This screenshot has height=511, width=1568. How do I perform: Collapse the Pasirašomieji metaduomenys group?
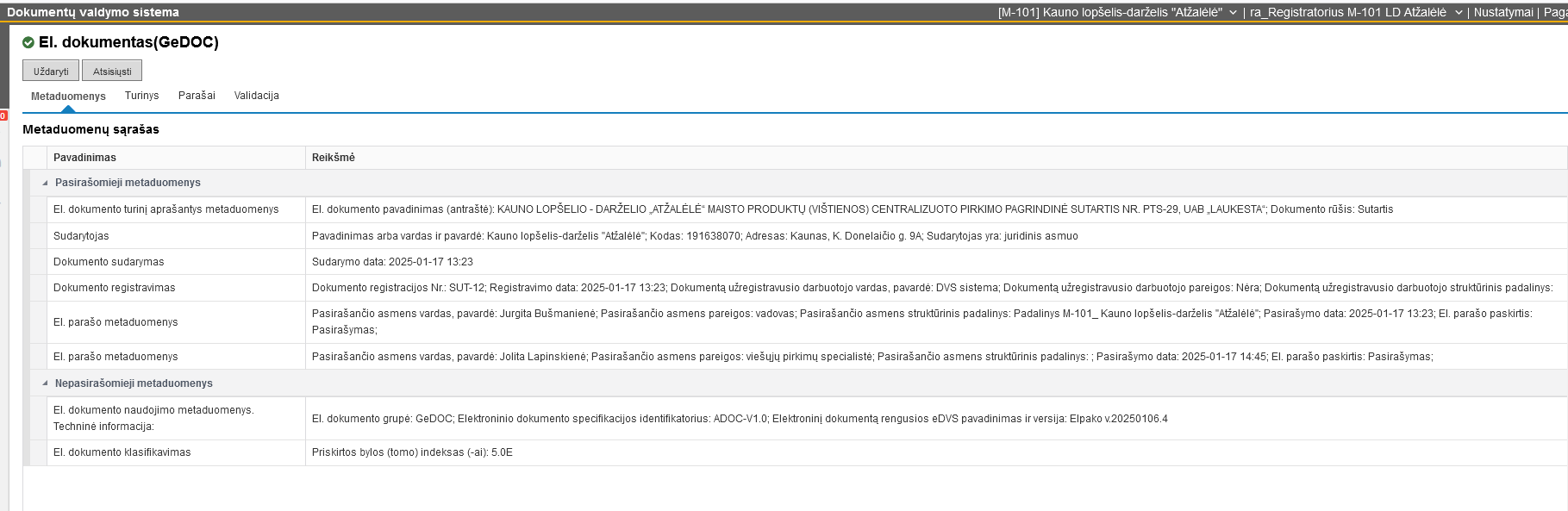[46, 183]
